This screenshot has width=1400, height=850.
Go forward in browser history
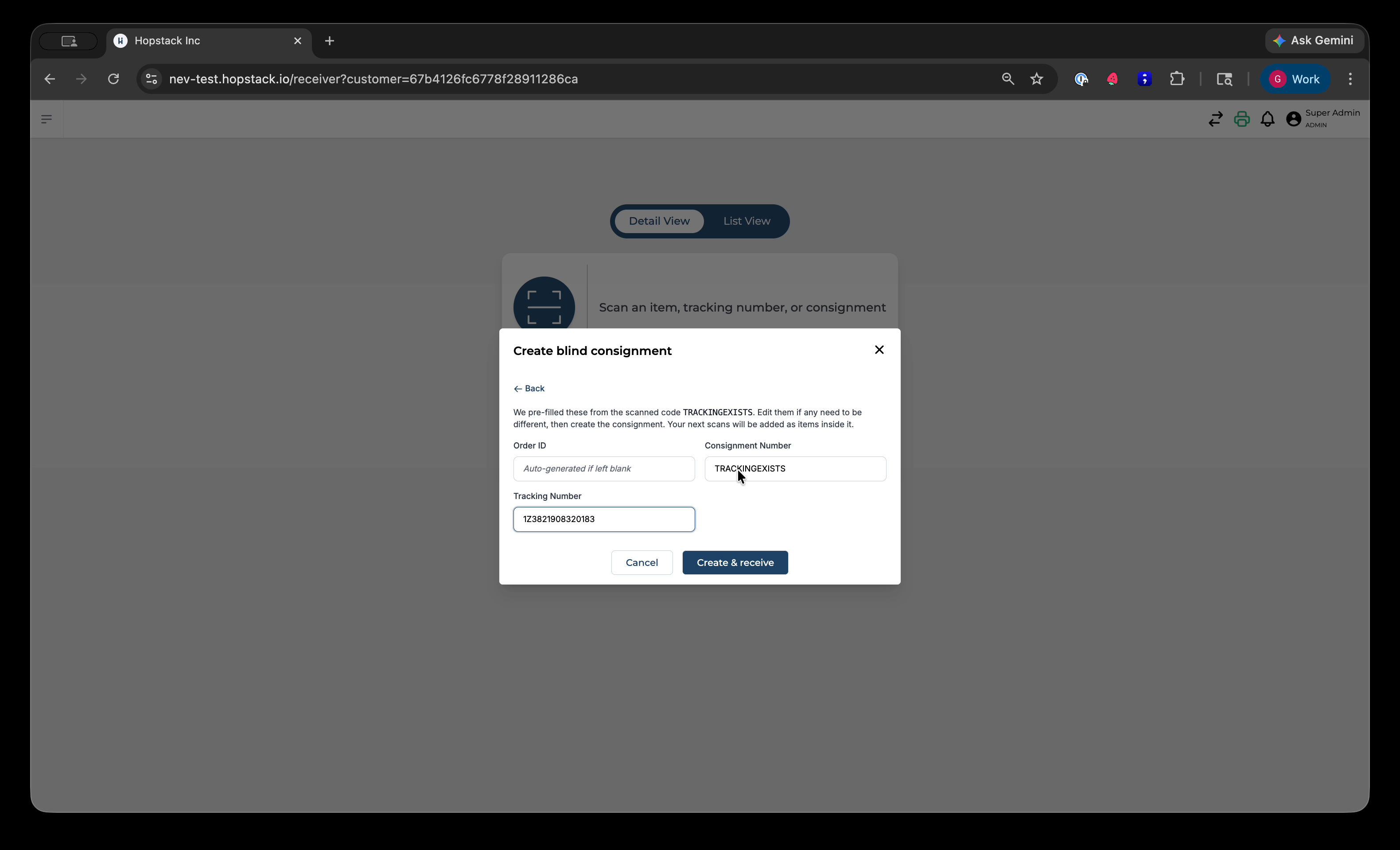81,79
